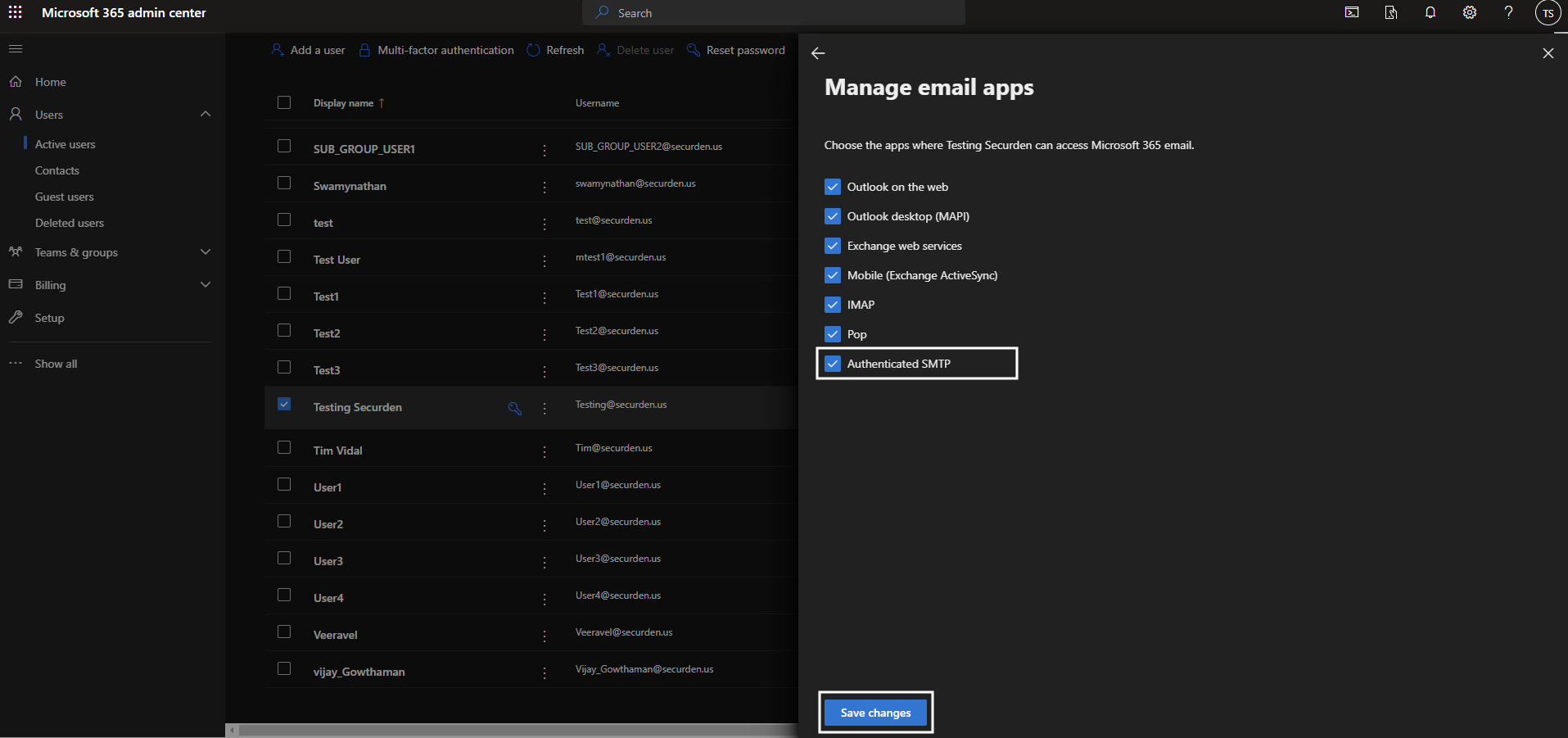Image resolution: width=1568 pixels, height=738 pixels.
Task: Click Reset password in toolbar
Action: [736, 50]
